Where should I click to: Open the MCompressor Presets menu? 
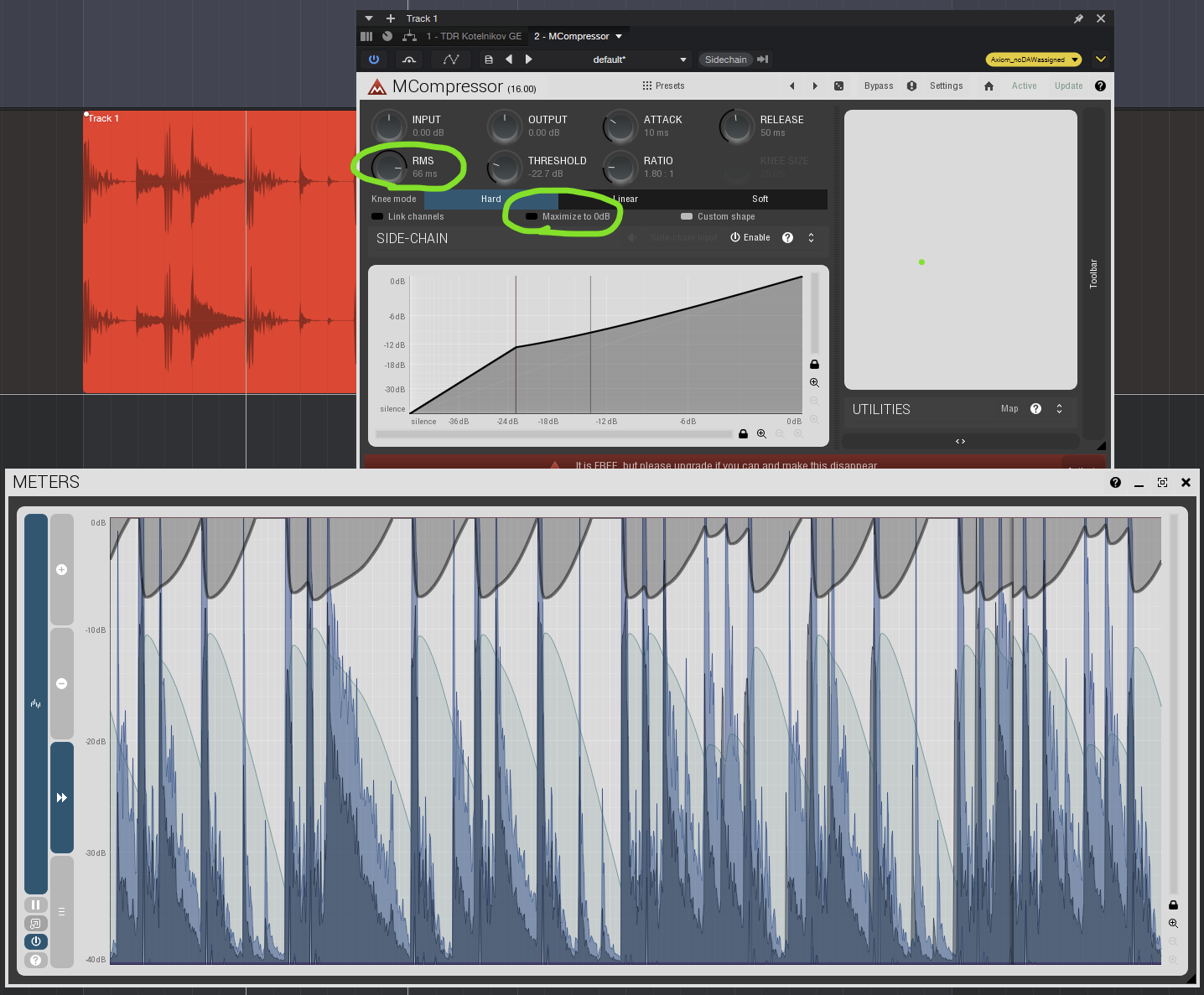[x=663, y=86]
